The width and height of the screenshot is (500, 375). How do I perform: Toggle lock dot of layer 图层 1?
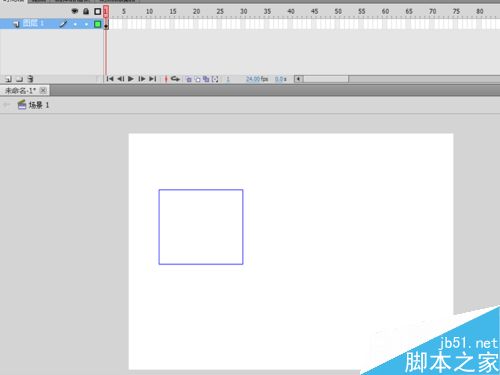point(86,24)
